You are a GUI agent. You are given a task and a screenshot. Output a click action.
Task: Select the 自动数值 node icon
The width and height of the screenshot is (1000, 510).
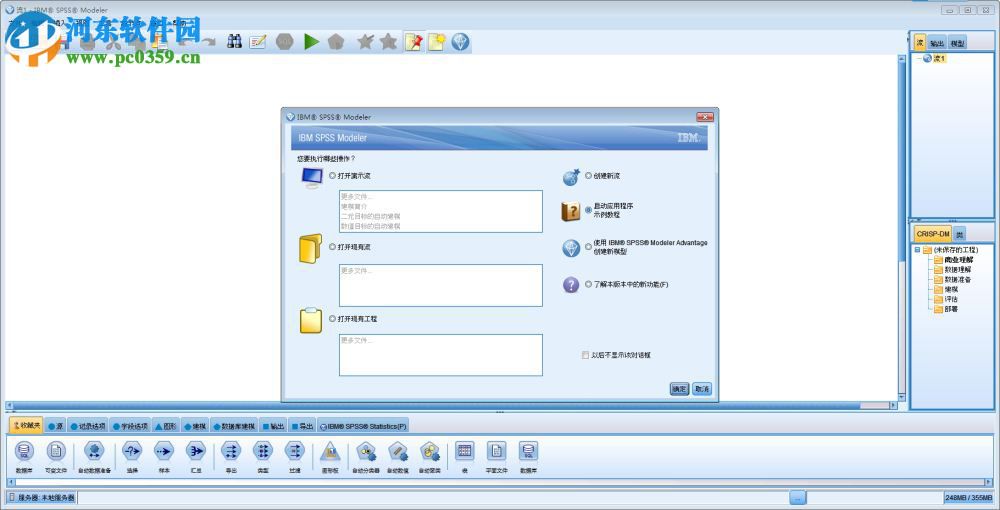pyautogui.click(x=398, y=456)
